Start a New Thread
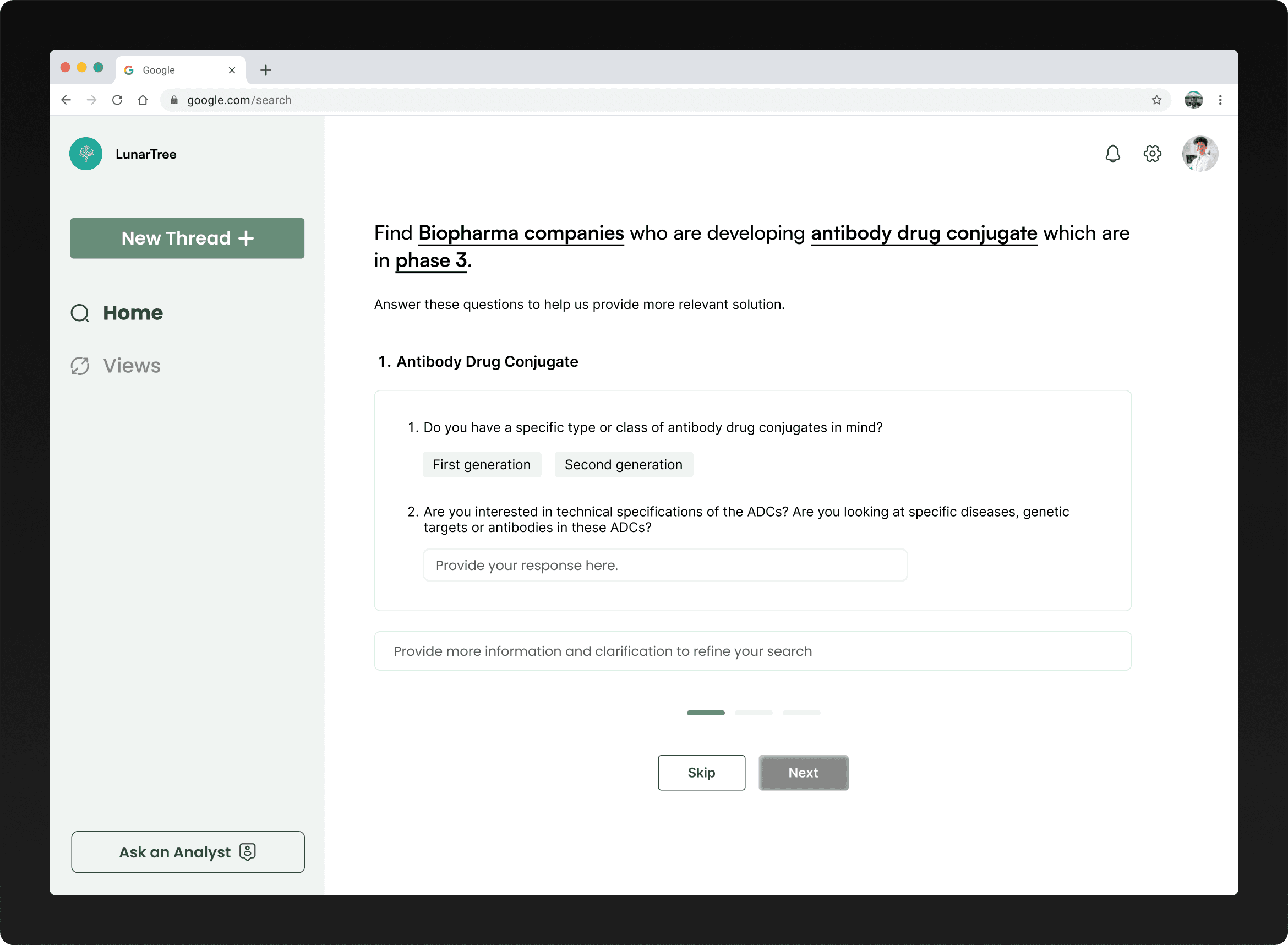The width and height of the screenshot is (1288, 945). point(187,238)
